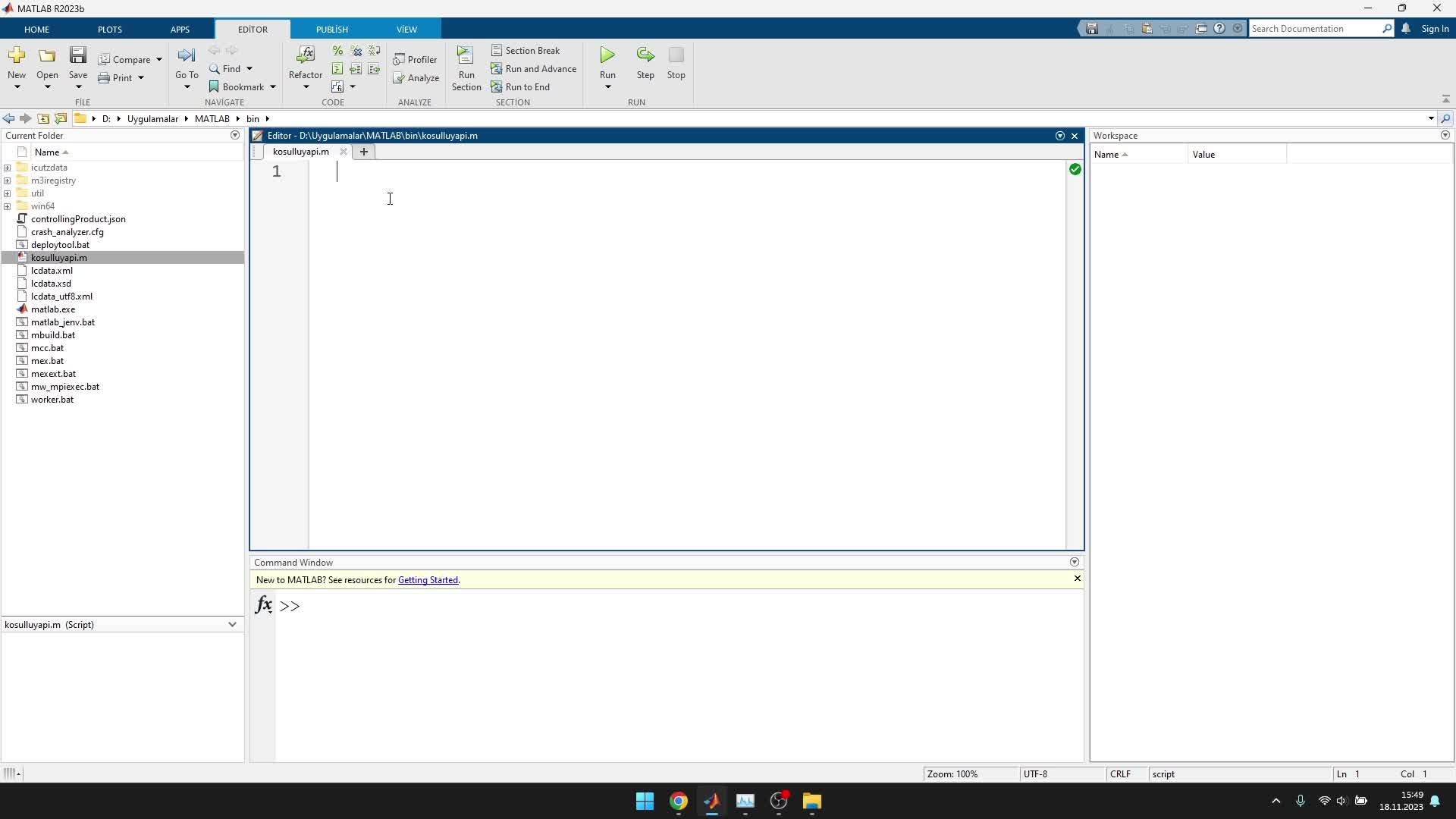Screen dimensions: 1456x819
Task: Insert a Section Break
Action: [x=526, y=51]
